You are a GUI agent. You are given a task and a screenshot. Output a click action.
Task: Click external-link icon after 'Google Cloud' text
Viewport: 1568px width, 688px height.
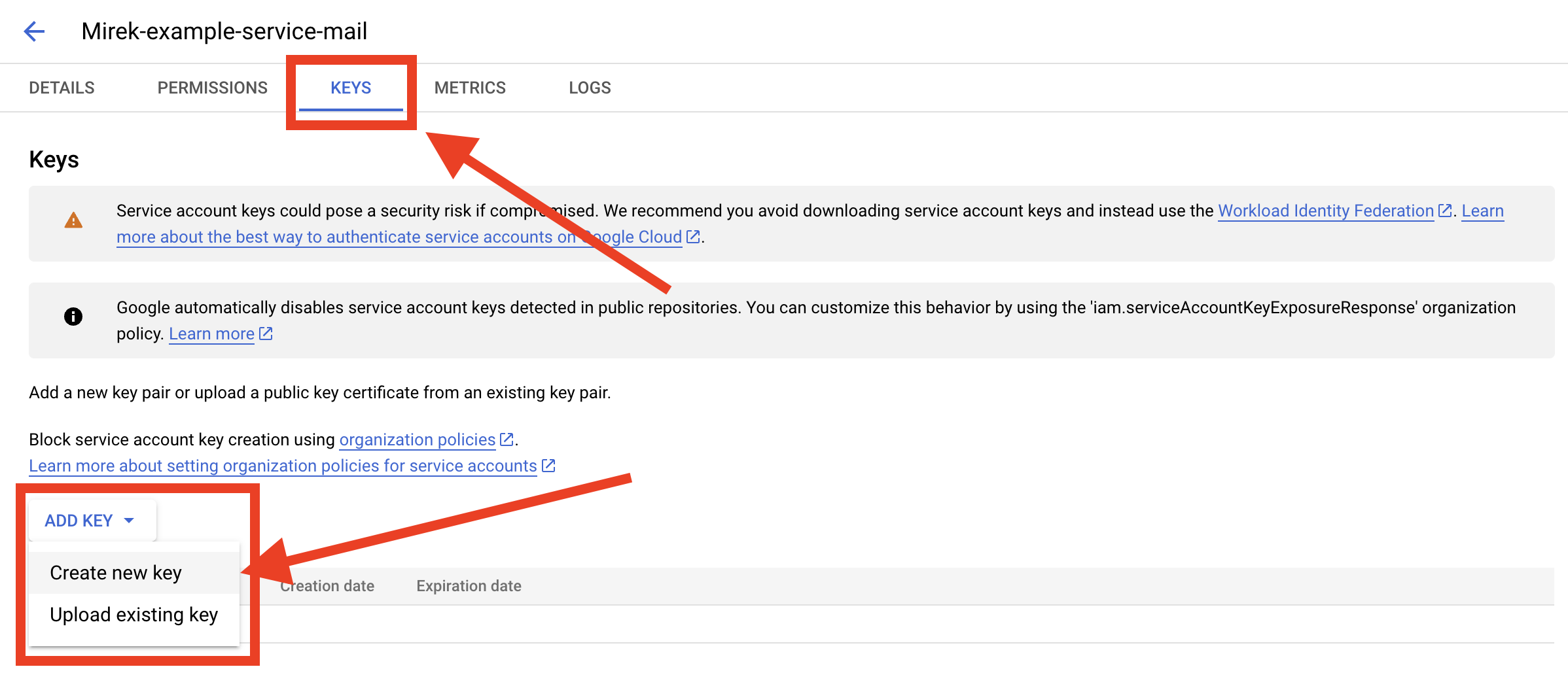point(693,237)
